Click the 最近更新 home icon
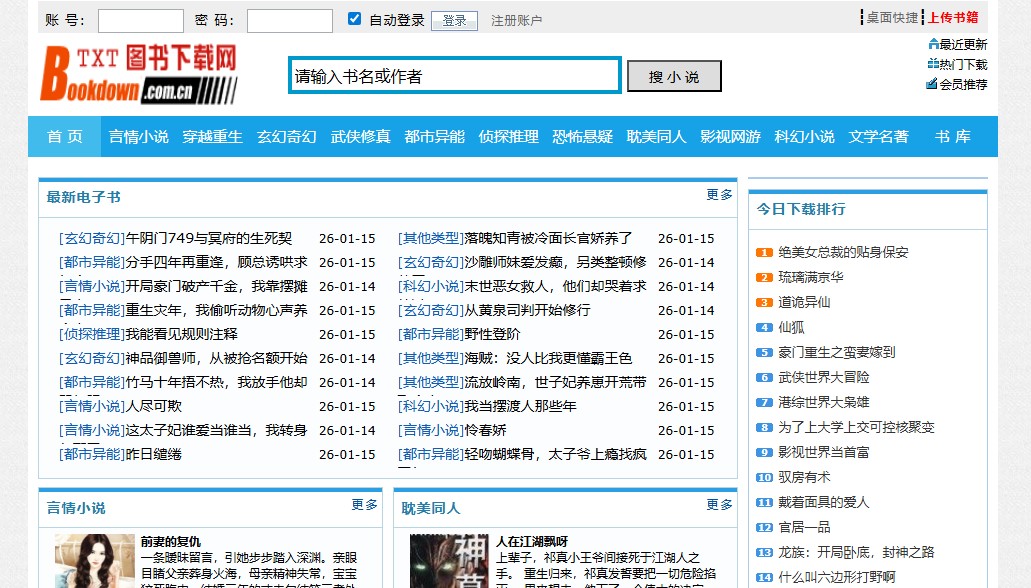Viewport: 1031px width, 588px height. tap(932, 44)
